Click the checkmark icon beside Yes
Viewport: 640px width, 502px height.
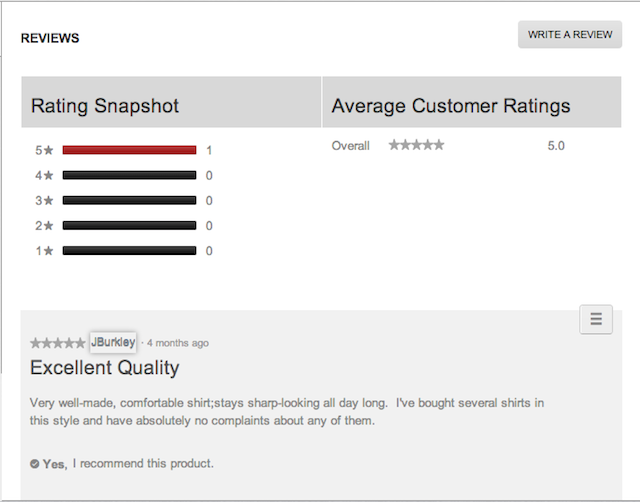[x=35, y=464]
